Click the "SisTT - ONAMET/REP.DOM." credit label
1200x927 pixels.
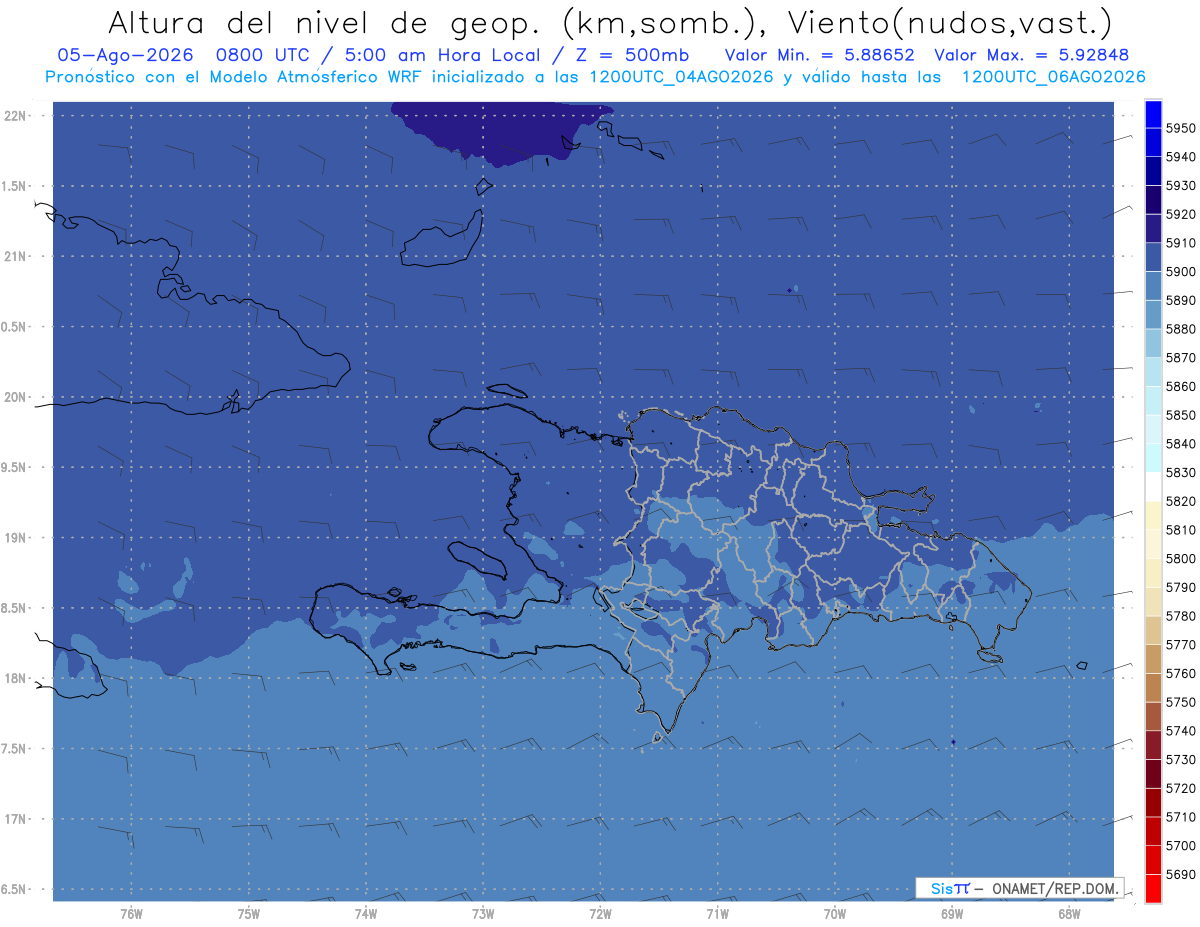coord(1019,888)
